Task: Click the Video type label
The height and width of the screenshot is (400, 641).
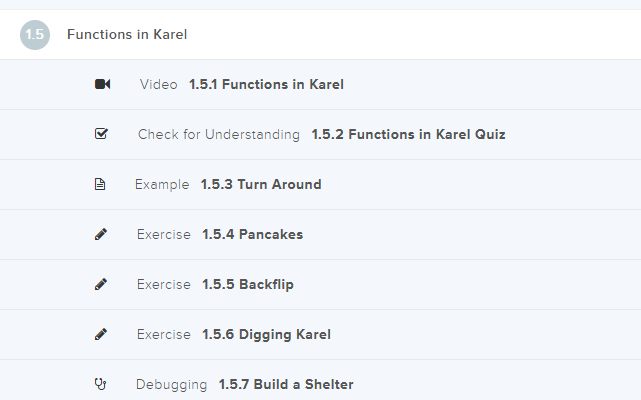Action: 159,85
